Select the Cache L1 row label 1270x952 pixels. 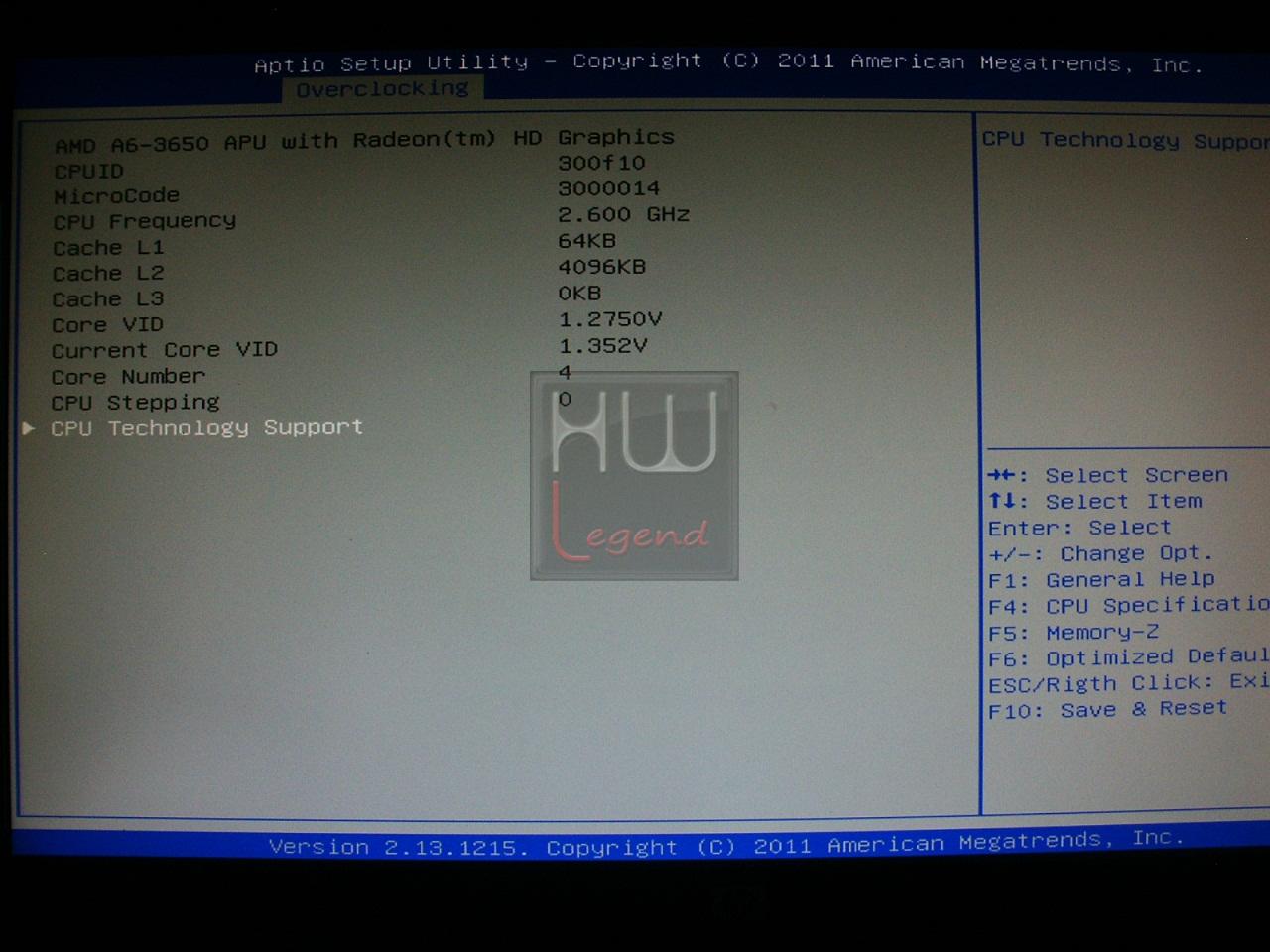tap(108, 248)
